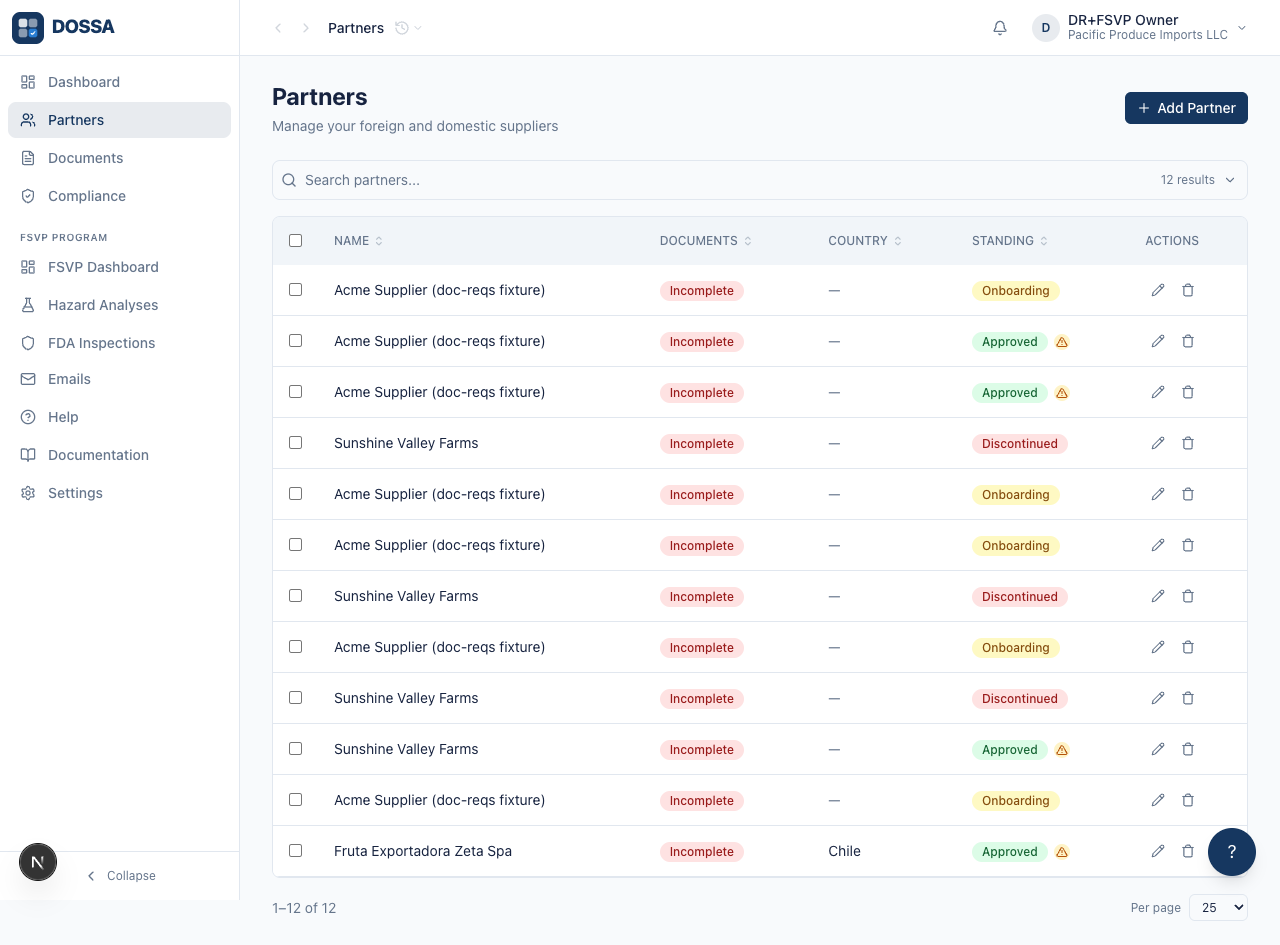Sort table by the DOCUMENTS column
The image size is (1280, 945).
[706, 241]
